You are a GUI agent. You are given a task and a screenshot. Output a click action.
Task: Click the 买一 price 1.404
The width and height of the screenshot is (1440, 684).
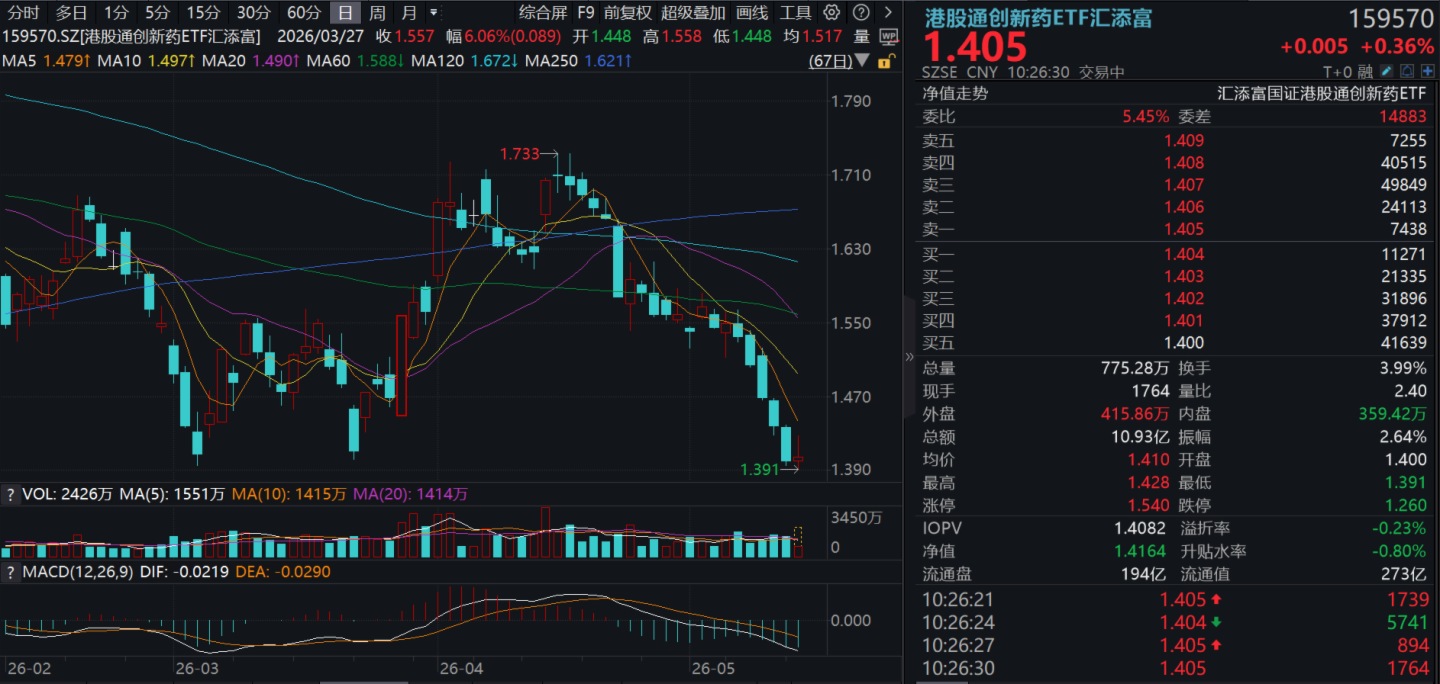click(1183, 254)
